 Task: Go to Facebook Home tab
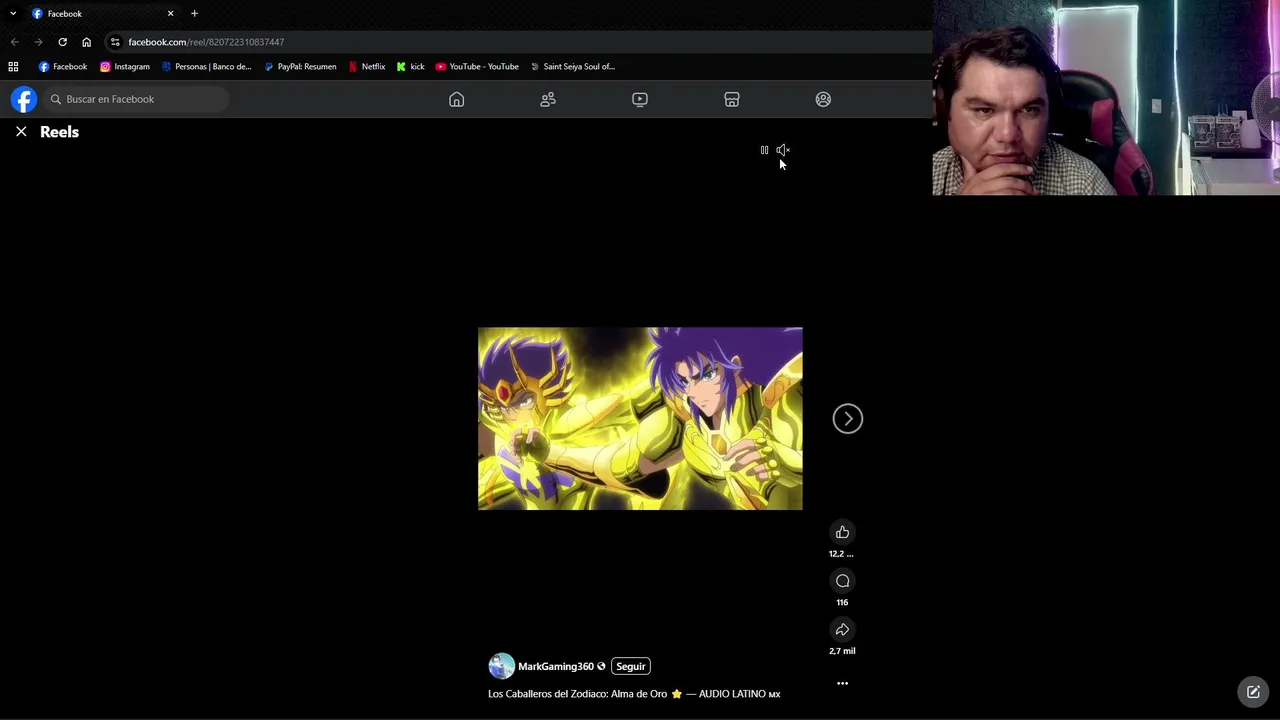(456, 99)
